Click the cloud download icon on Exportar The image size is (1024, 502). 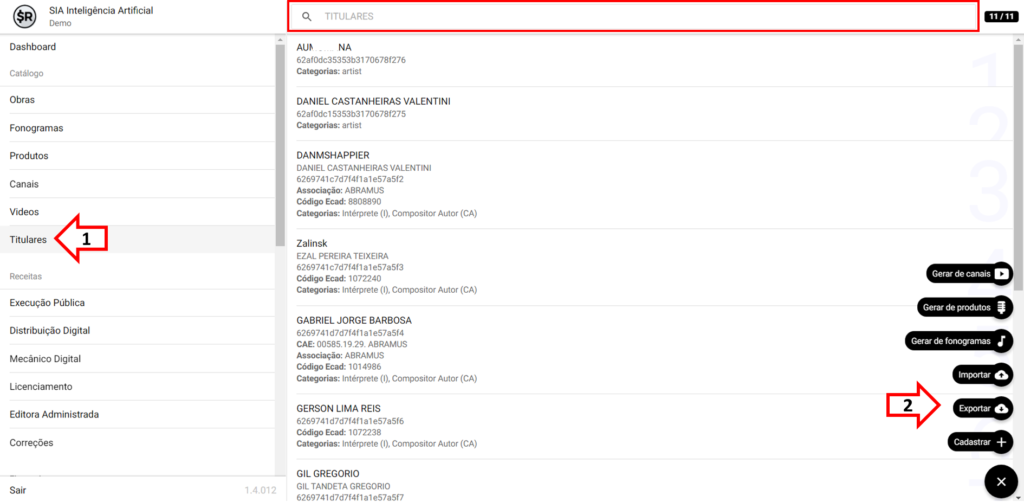(1001, 409)
